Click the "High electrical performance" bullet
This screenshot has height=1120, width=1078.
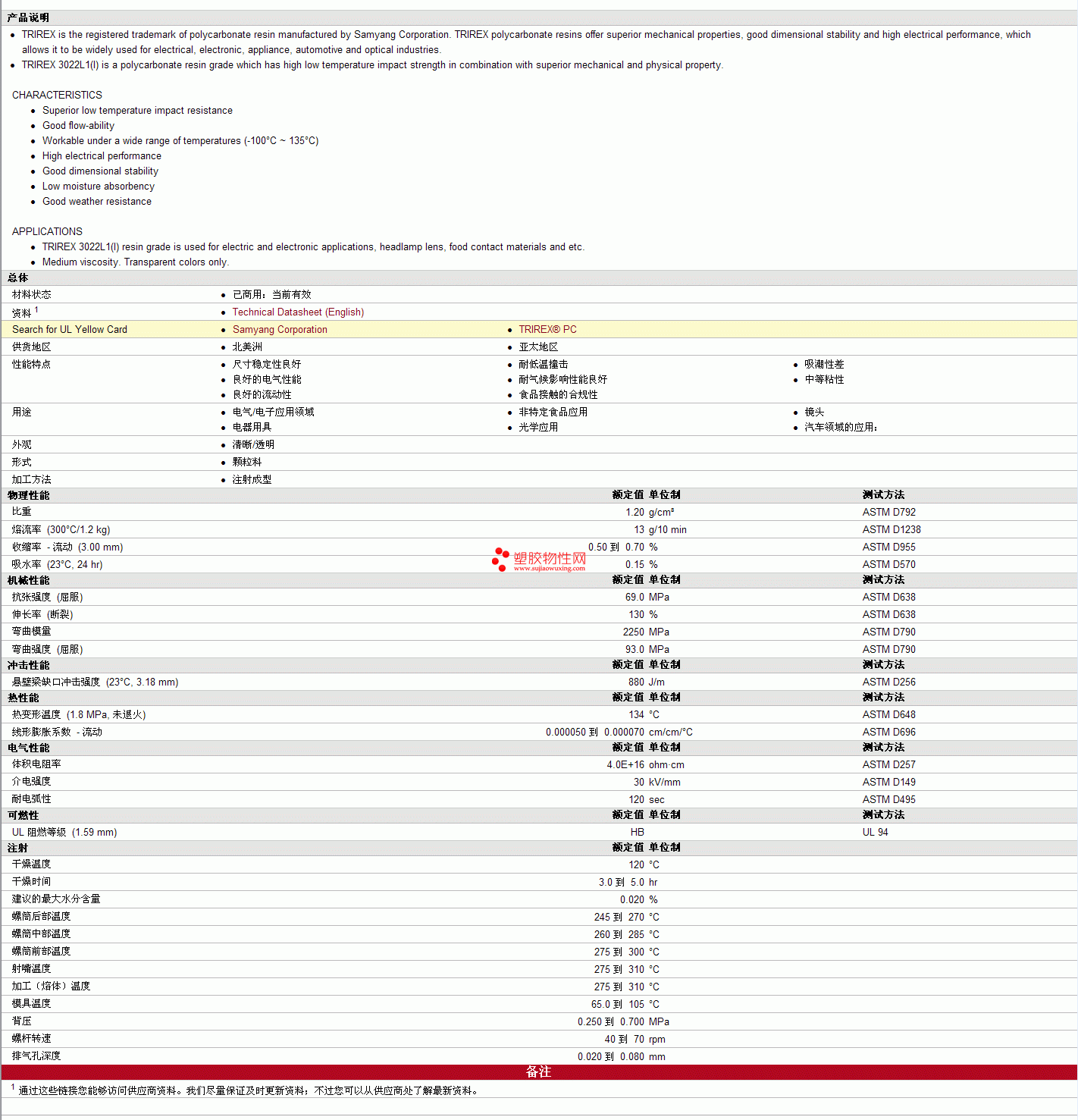pyautogui.click(x=102, y=156)
